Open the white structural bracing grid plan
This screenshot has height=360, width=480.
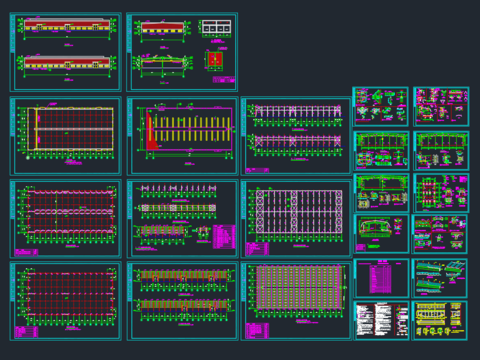[296, 219]
